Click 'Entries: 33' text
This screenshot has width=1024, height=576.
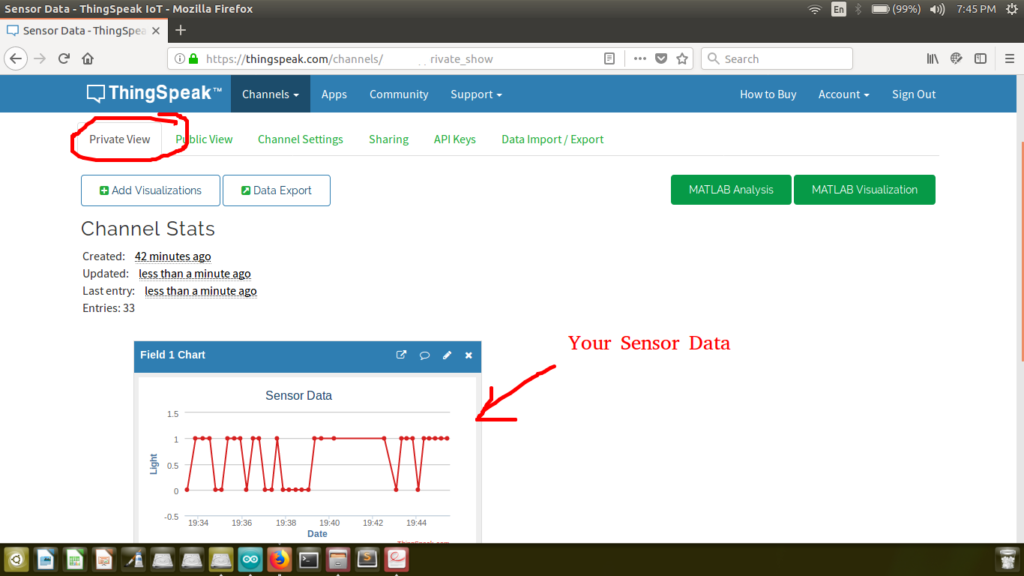click(x=108, y=308)
